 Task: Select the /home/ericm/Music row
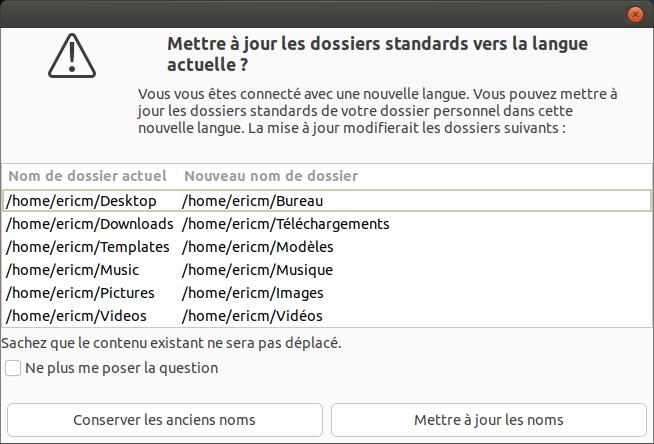pyautogui.click(x=73, y=270)
